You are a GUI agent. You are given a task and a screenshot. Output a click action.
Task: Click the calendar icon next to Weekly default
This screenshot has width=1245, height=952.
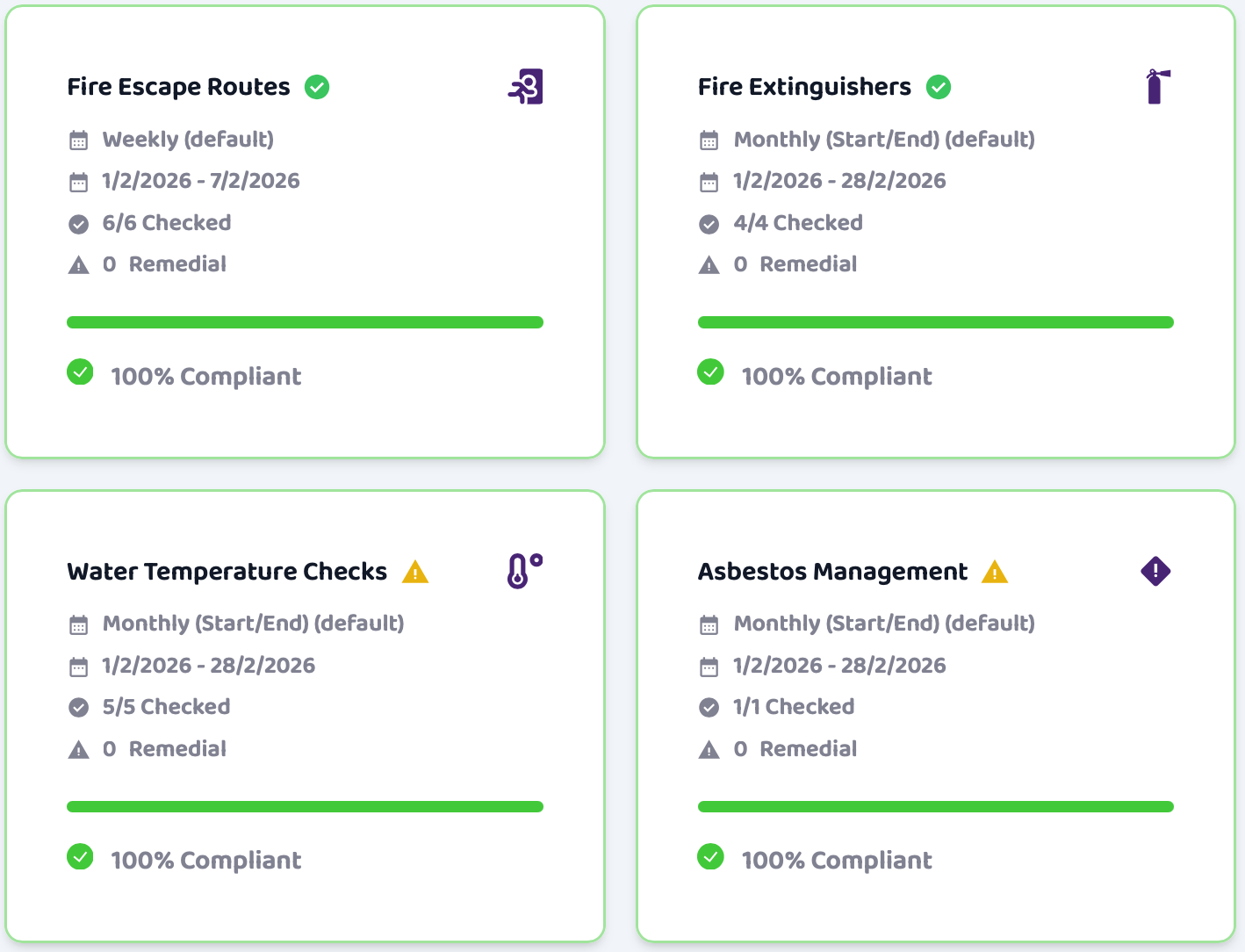[79, 139]
